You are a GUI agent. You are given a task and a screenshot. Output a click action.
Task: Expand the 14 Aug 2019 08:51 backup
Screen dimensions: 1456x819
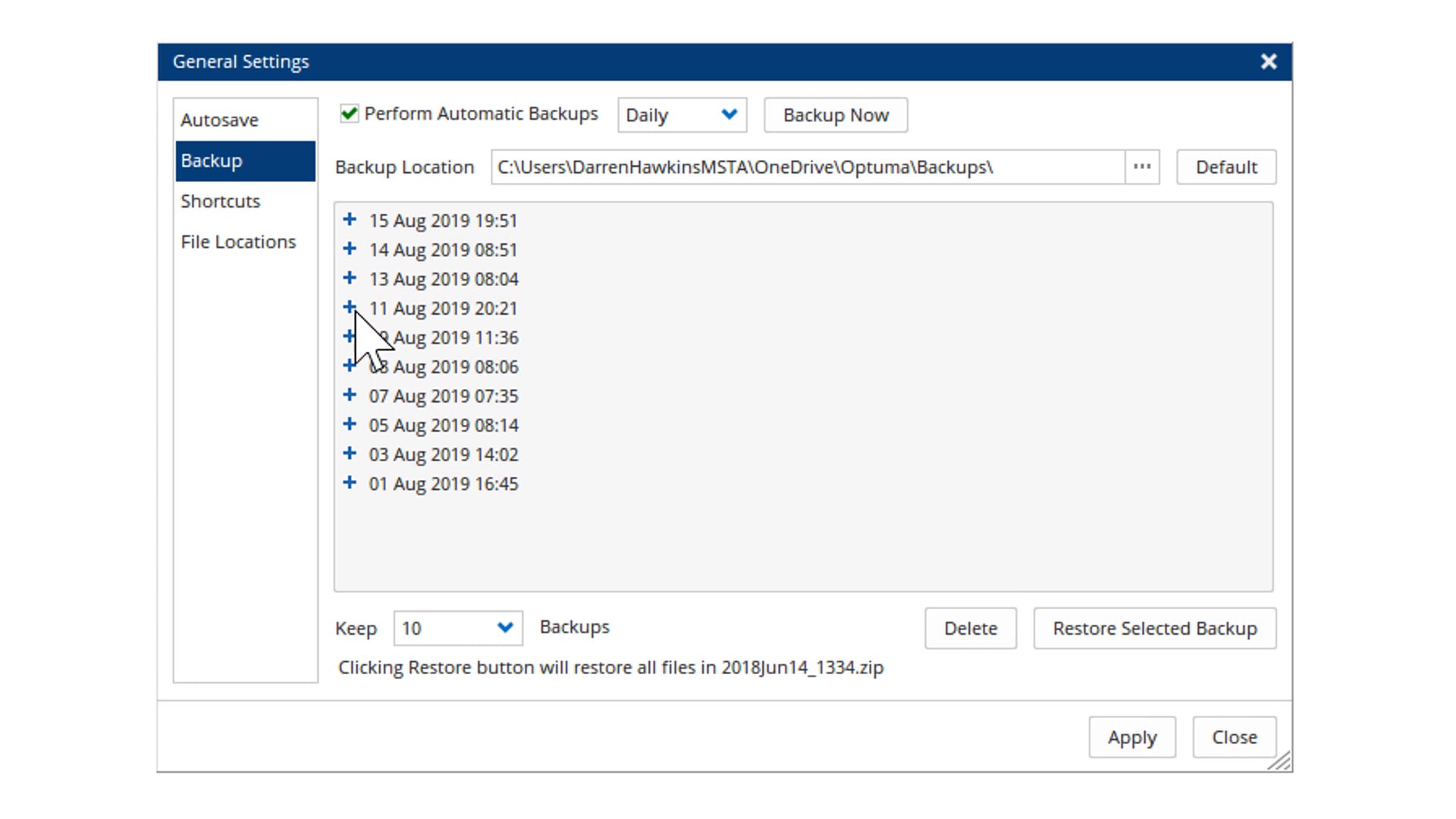coord(350,249)
